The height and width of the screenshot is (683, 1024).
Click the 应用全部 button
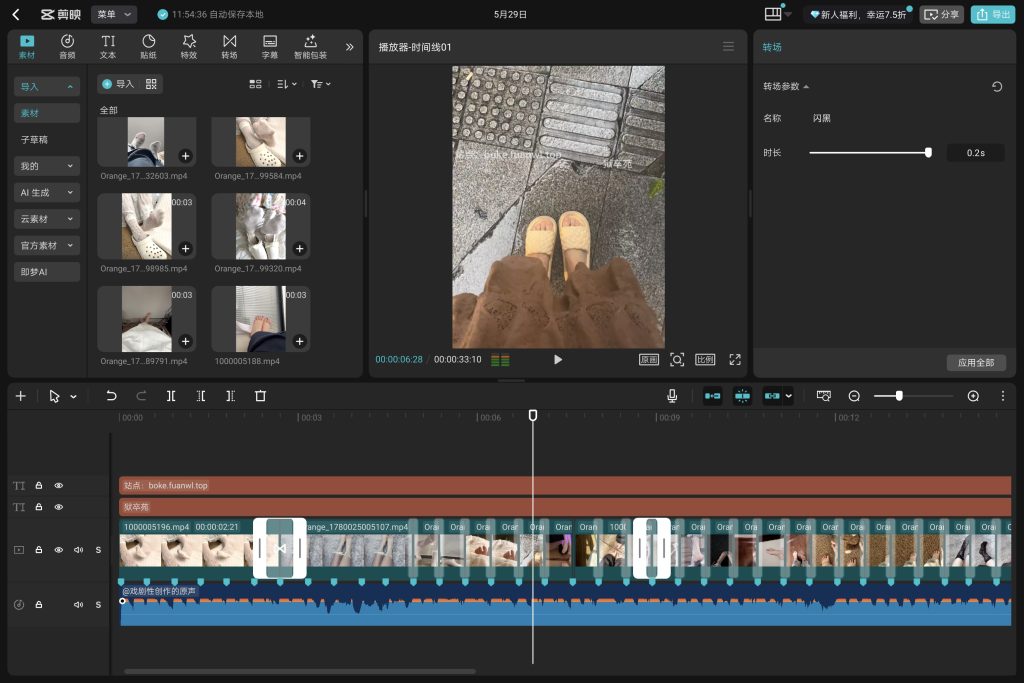tap(976, 362)
